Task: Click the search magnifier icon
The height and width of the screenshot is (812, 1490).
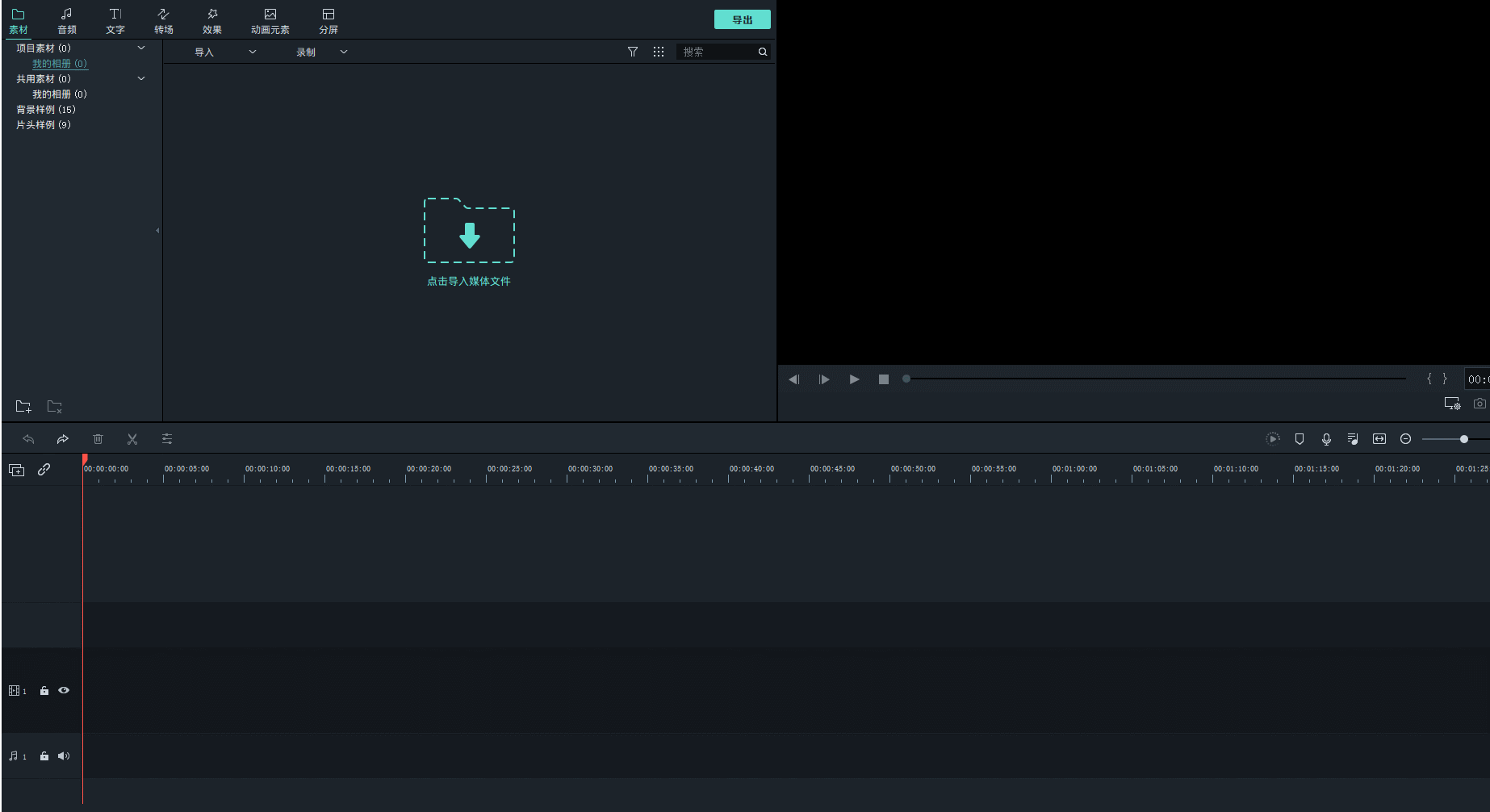Action: coord(763,52)
